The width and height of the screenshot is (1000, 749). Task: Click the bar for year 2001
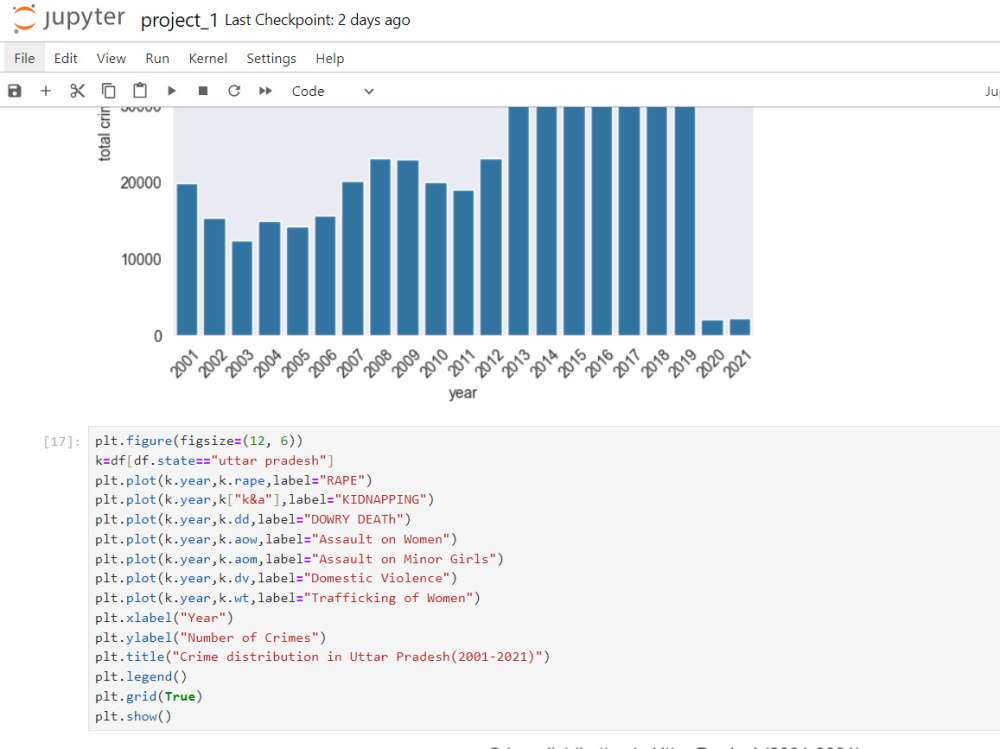coord(187,260)
